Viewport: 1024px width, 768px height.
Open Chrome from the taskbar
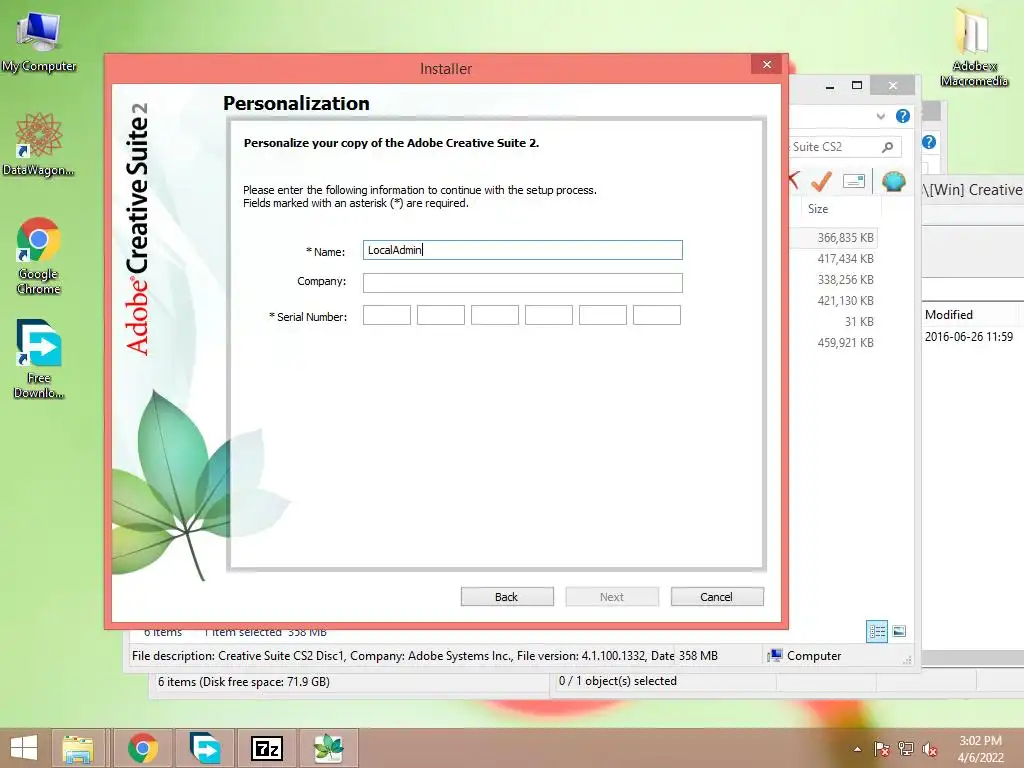tap(143, 748)
